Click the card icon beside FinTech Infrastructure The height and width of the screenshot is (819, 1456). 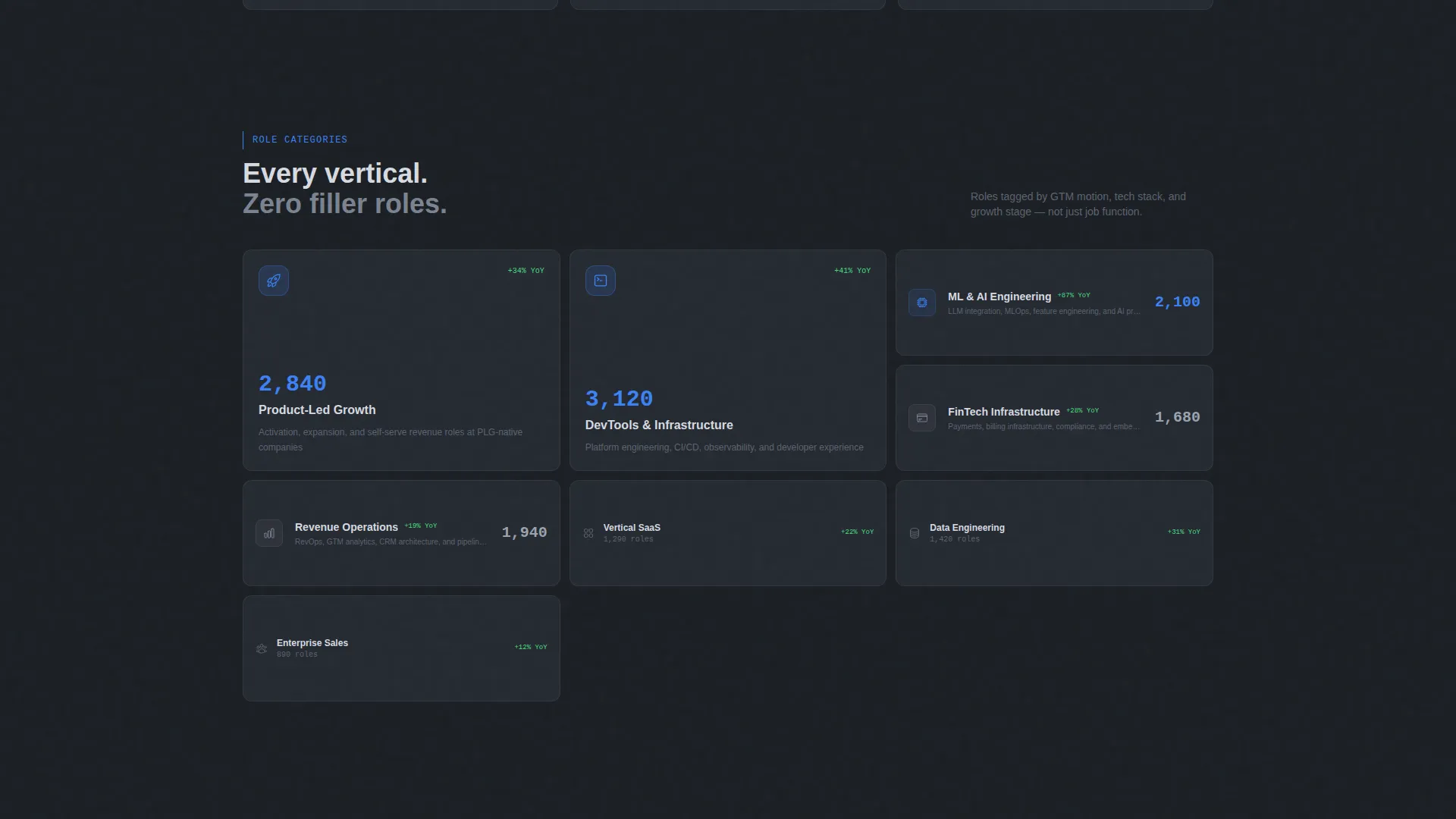(x=922, y=418)
